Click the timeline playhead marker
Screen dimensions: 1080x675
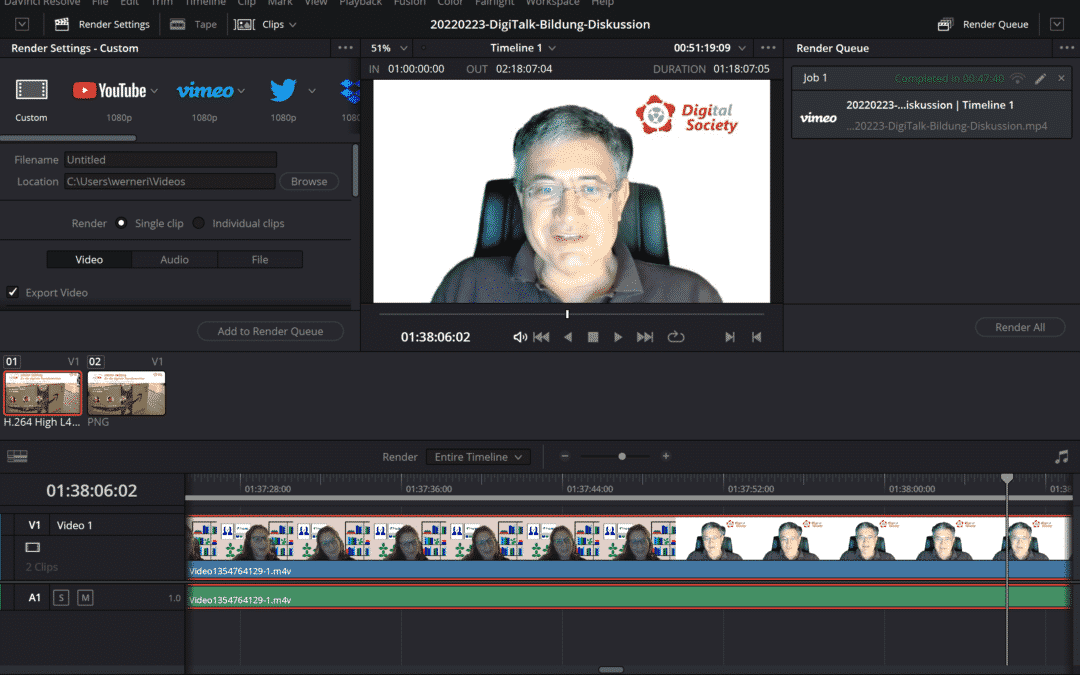(1007, 478)
